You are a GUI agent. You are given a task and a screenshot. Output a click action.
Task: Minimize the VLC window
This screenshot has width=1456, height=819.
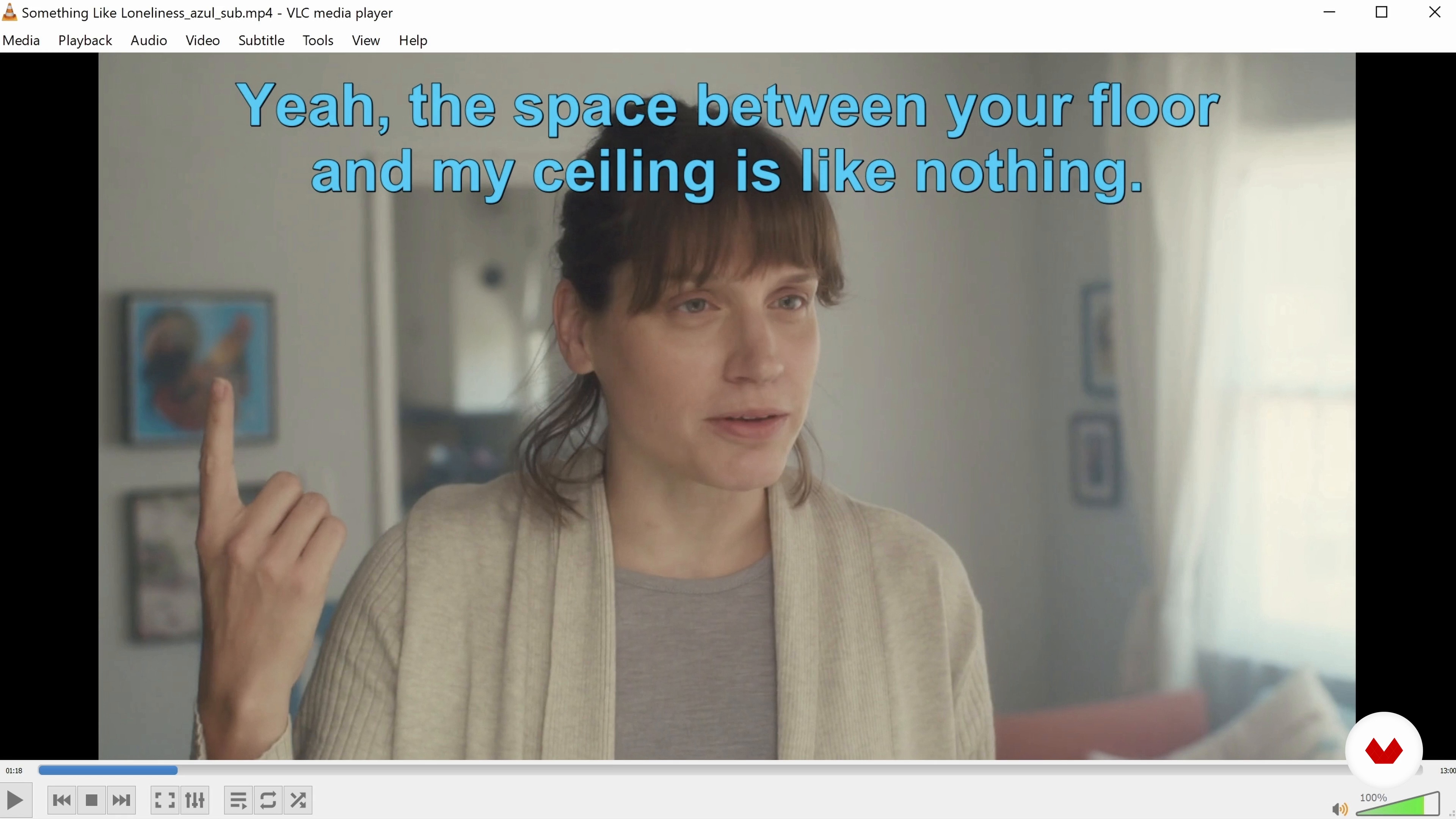pos(1329,12)
